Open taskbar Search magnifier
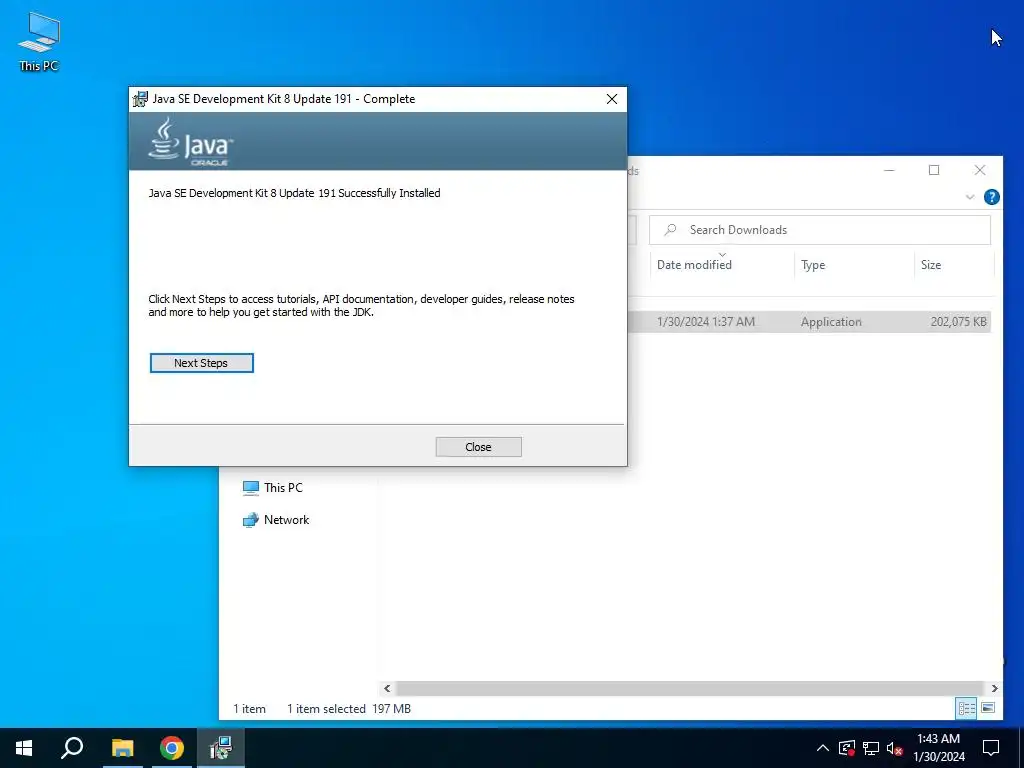 click(x=72, y=748)
